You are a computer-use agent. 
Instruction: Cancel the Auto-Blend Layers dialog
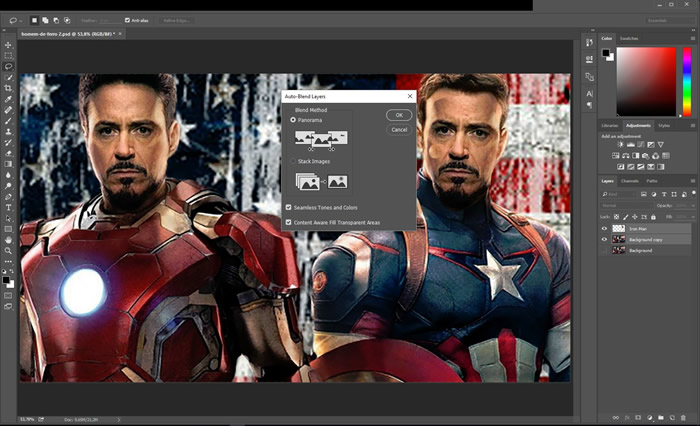[x=399, y=129]
